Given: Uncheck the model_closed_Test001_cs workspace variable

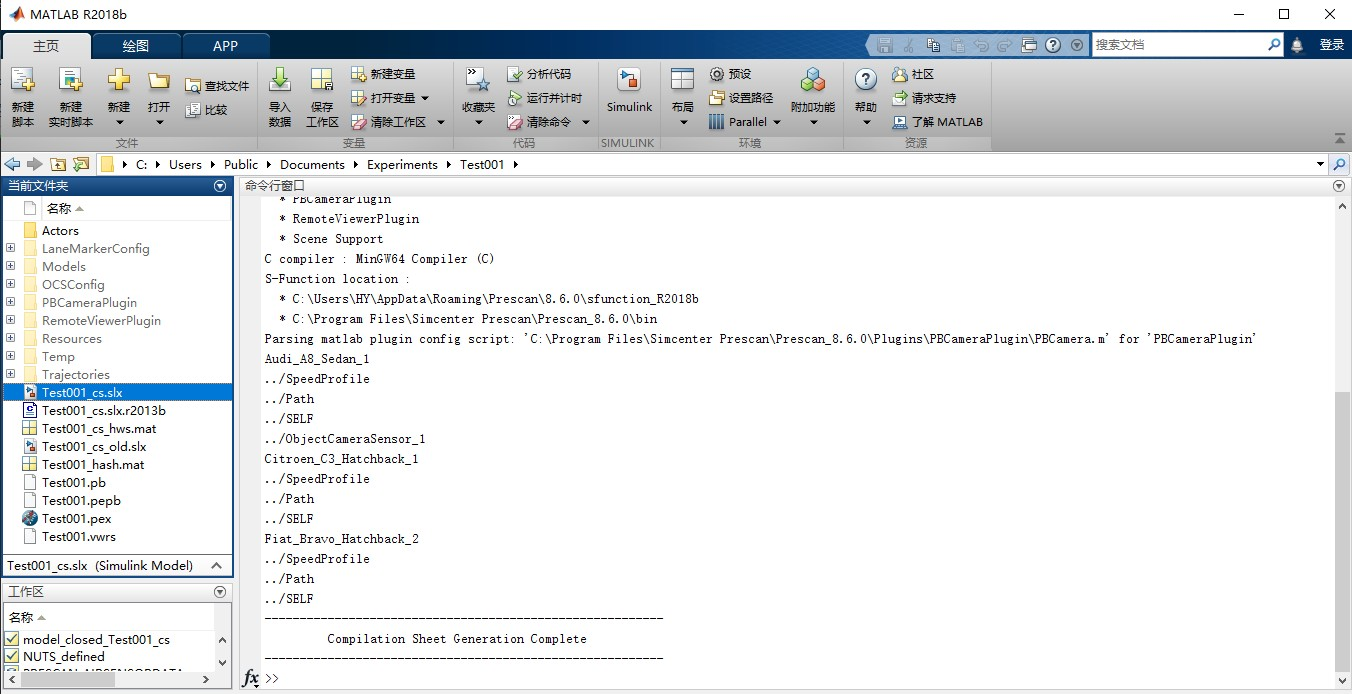Looking at the screenshot, I should click(10, 639).
